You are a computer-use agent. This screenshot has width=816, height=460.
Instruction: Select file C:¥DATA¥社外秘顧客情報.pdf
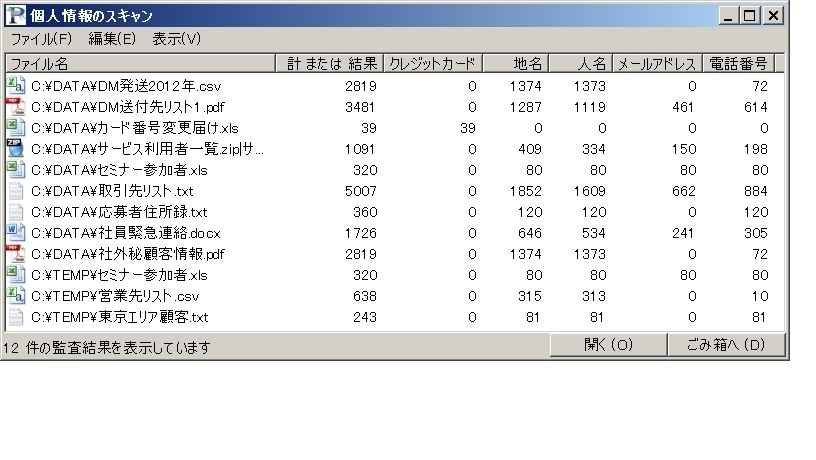[128, 254]
